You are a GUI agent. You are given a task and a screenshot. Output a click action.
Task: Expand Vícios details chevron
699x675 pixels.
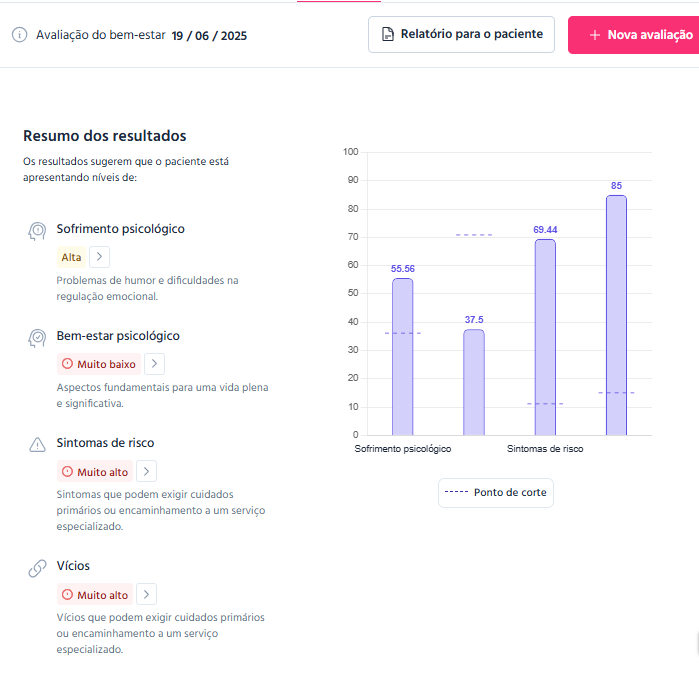point(146,594)
